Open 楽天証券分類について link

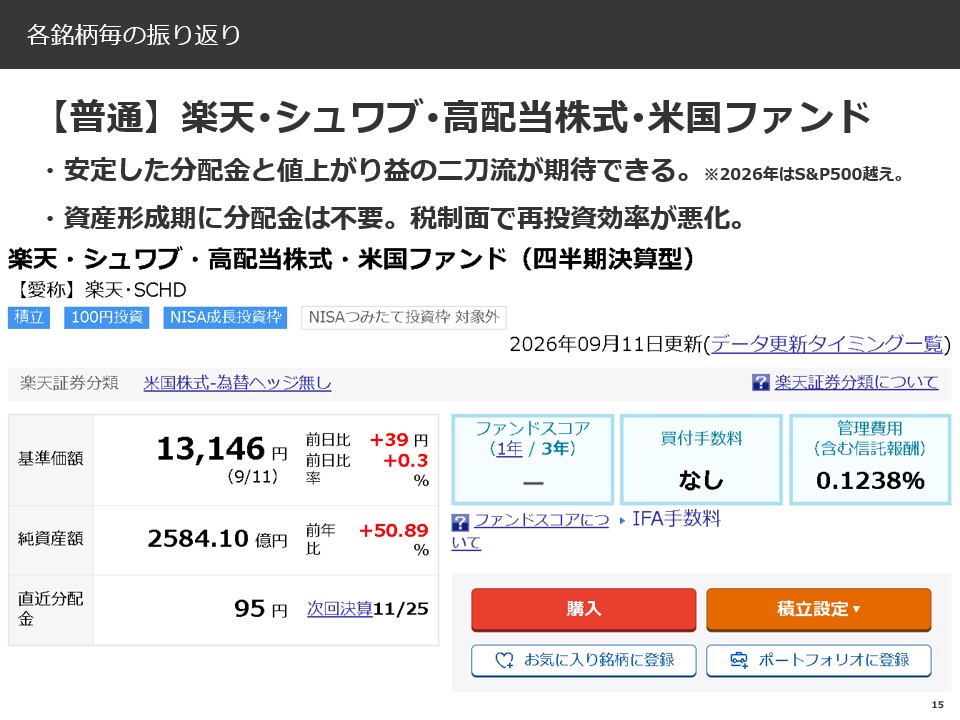[856, 383]
